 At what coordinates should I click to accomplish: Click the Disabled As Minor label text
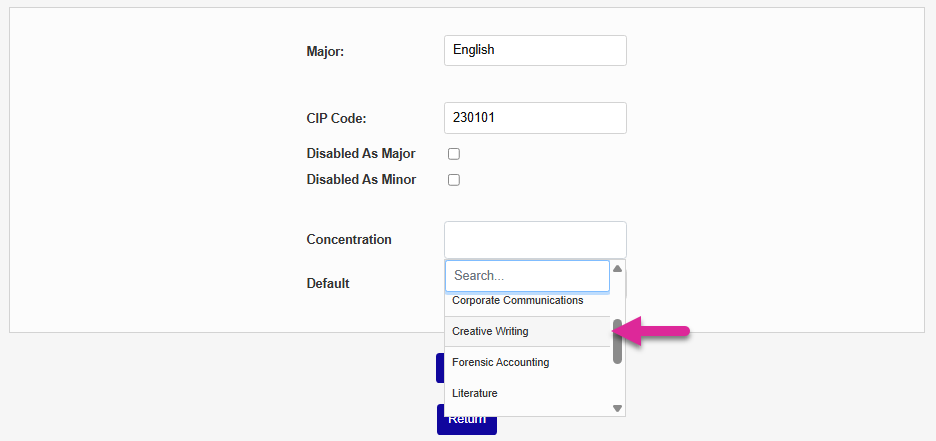(x=361, y=180)
